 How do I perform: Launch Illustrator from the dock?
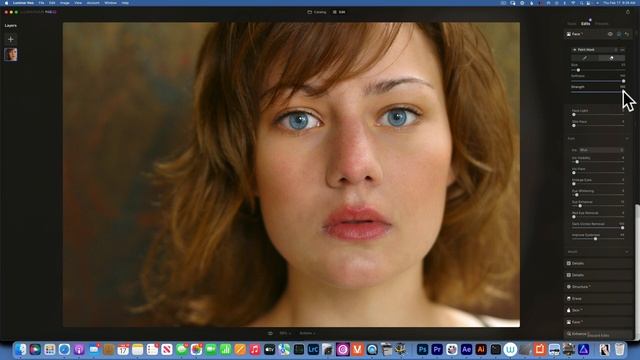[481, 349]
